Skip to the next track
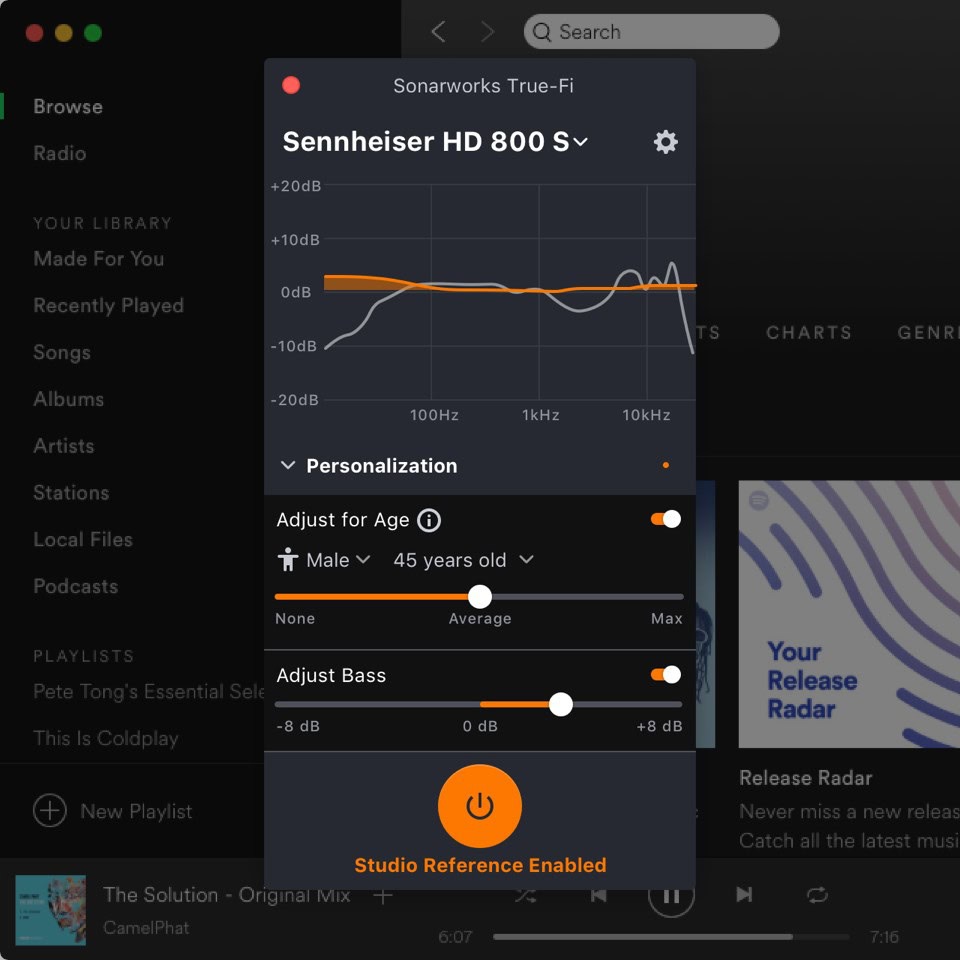The image size is (960, 960). [x=744, y=895]
